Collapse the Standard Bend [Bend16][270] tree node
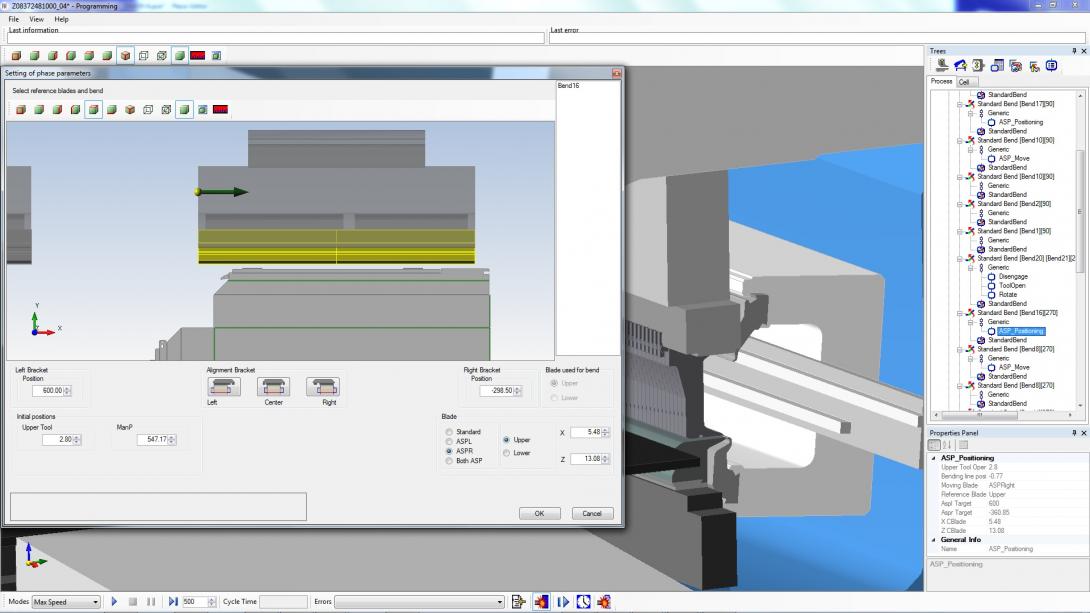 [x=960, y=313]
